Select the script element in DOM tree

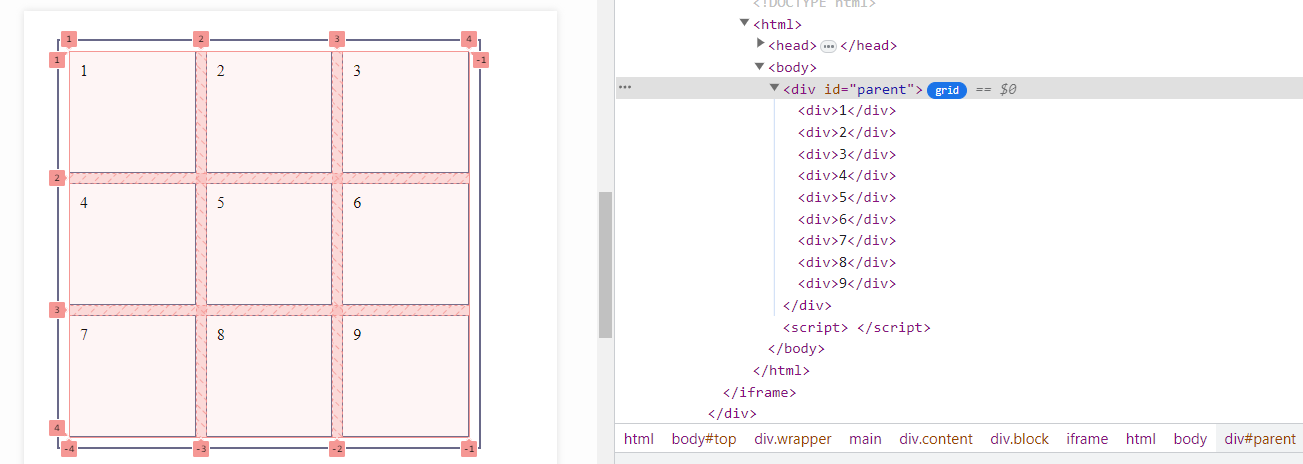[856, 327]
